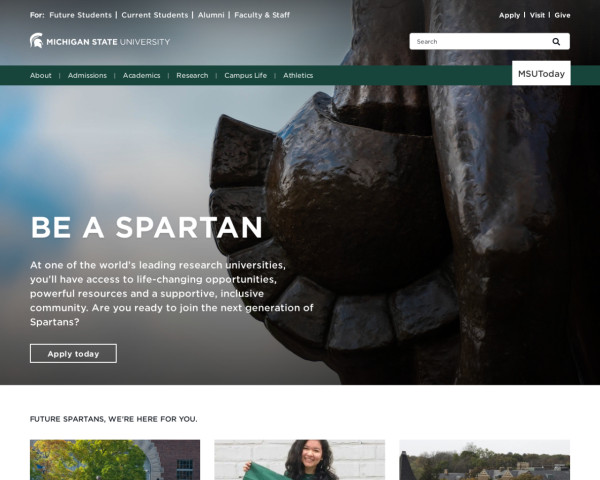Click the Visit link at top
This screenshot has width=600, height=480.
click(537, 15)
